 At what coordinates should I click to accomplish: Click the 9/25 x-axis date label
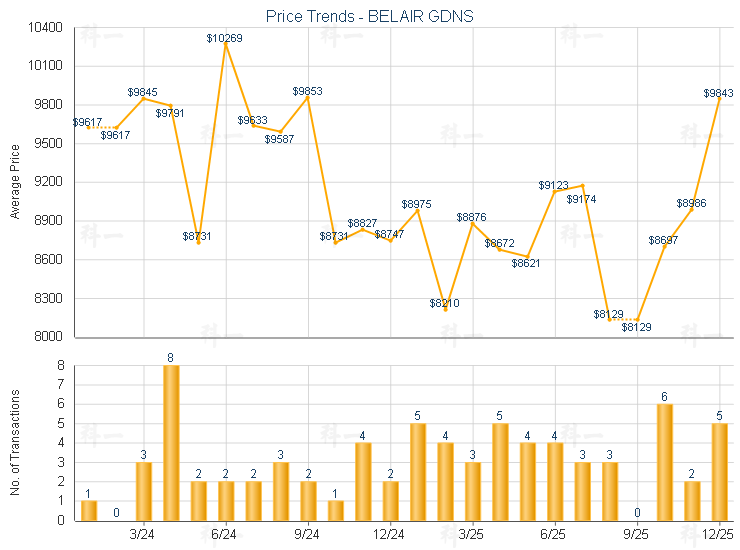[636, 535]
